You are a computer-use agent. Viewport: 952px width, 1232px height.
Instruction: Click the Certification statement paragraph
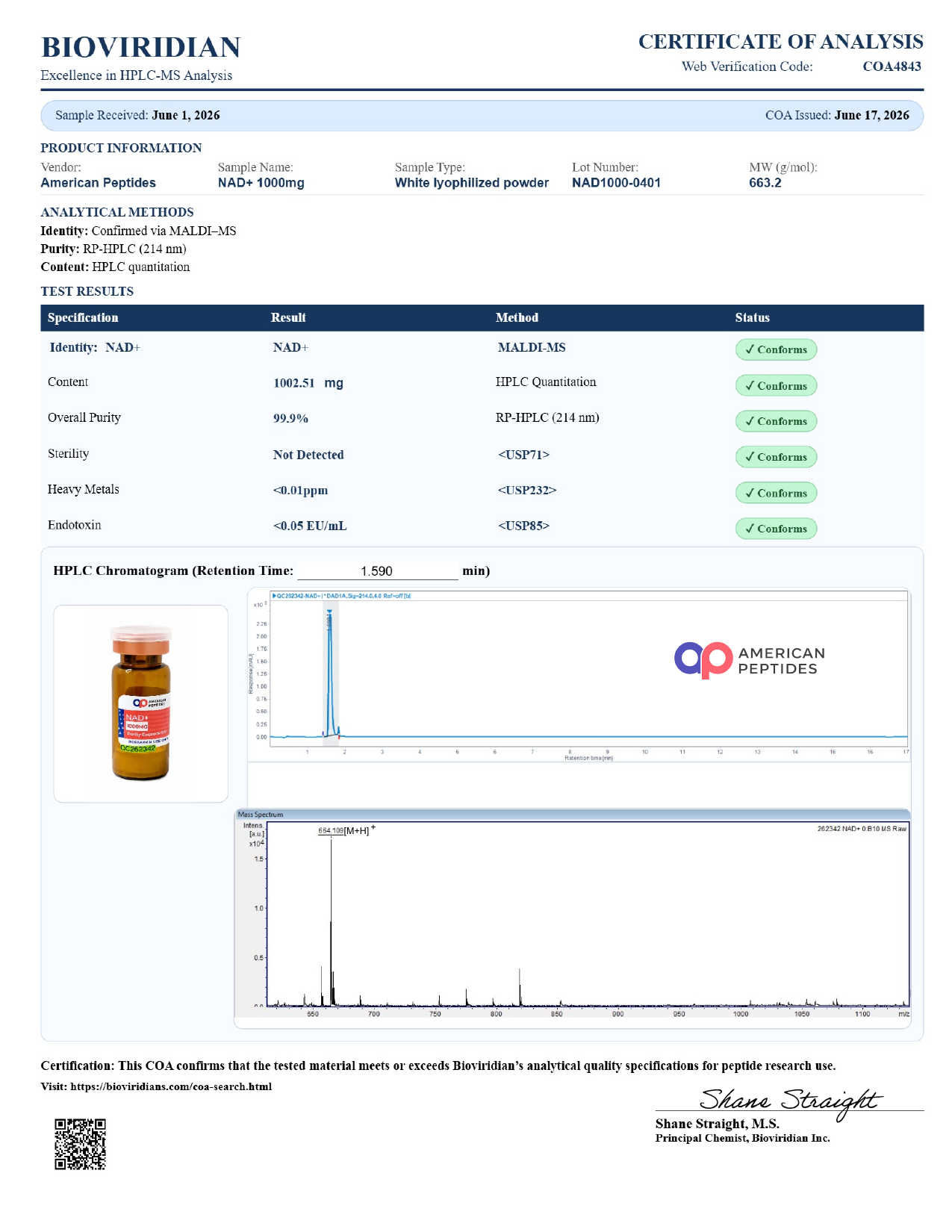(x=438, y=1065)
